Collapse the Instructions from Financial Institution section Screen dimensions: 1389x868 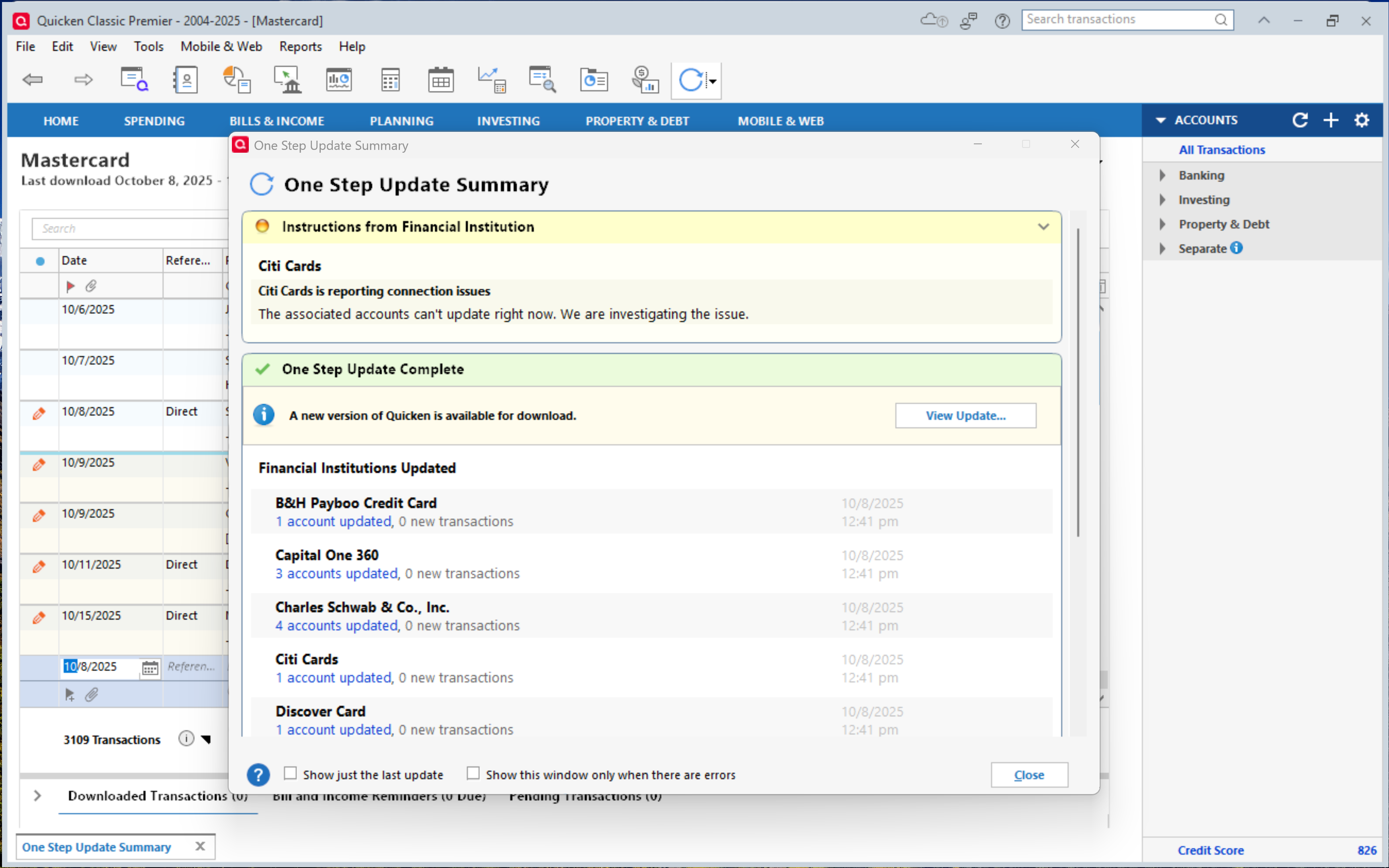pos(1043,227)
